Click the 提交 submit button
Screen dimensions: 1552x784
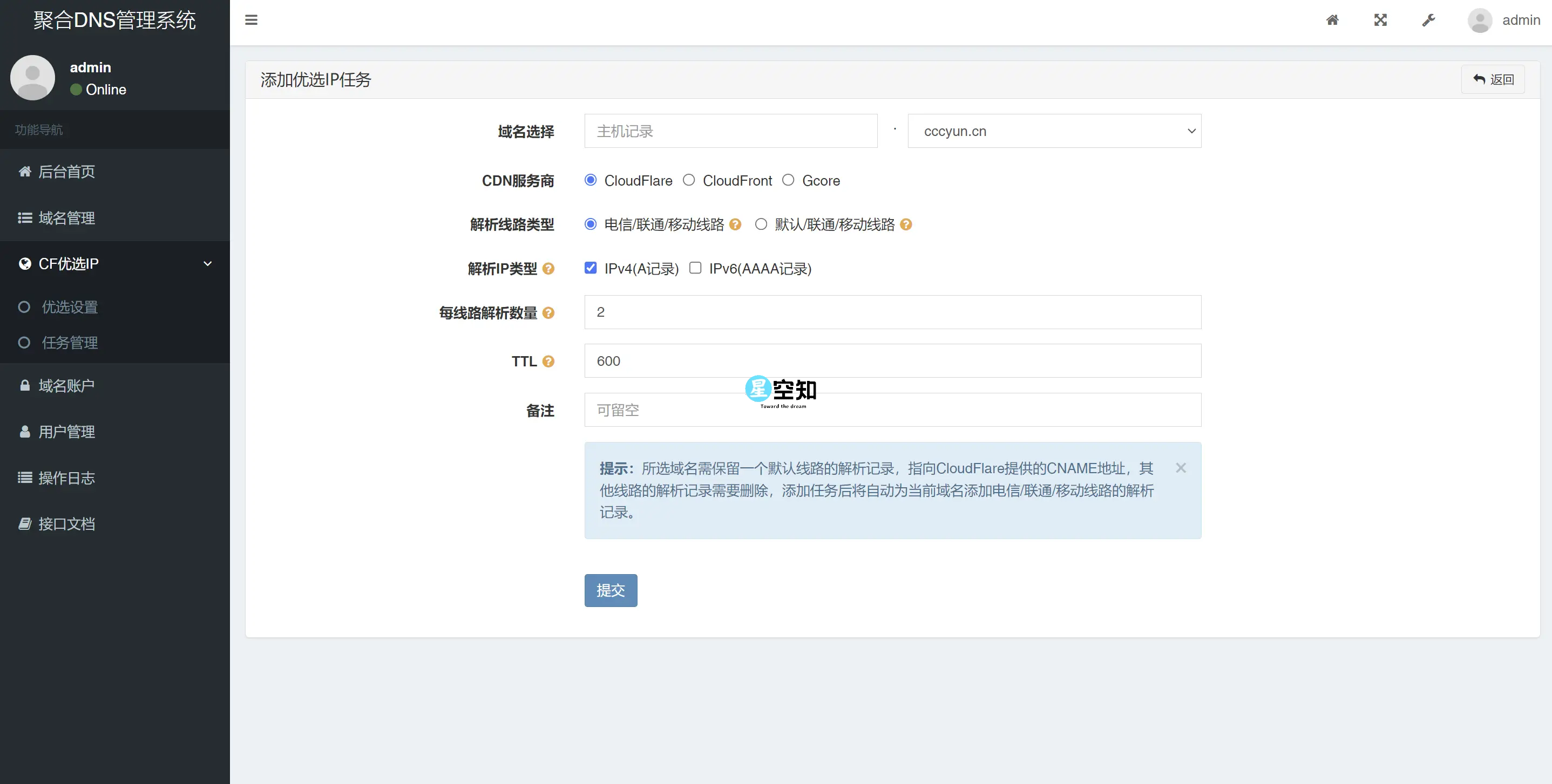611,590
